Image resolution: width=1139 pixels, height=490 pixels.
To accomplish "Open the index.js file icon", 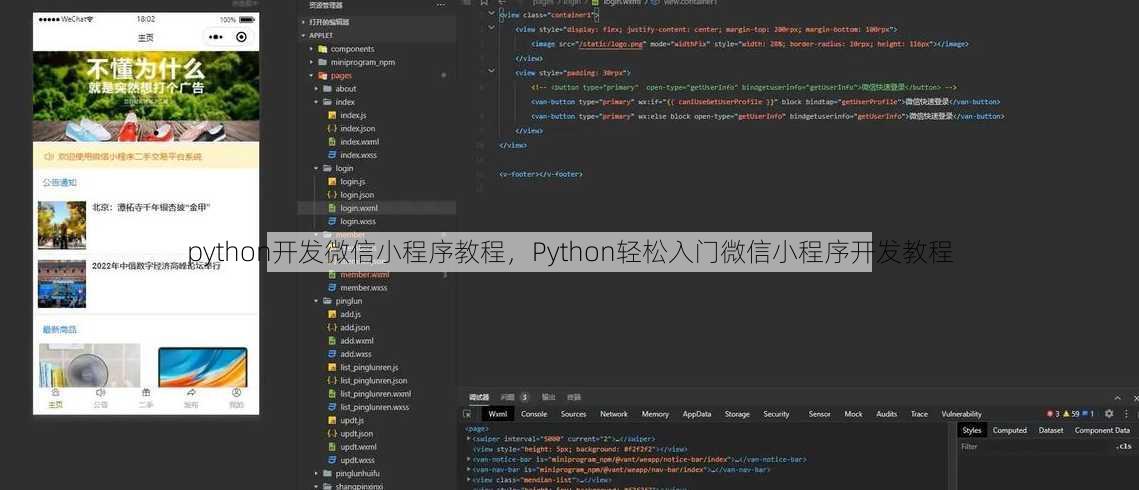I will click(332, 115).
